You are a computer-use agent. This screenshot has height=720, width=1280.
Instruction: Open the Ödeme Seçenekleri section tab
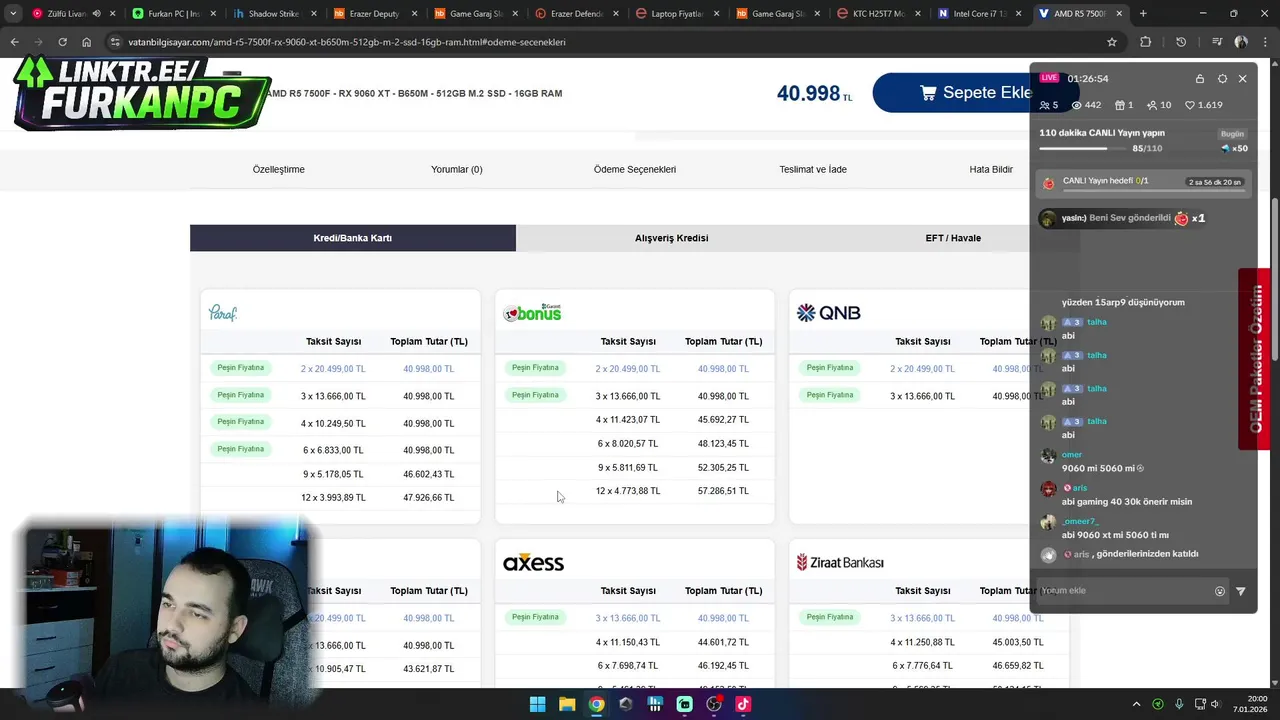(635, 169)
